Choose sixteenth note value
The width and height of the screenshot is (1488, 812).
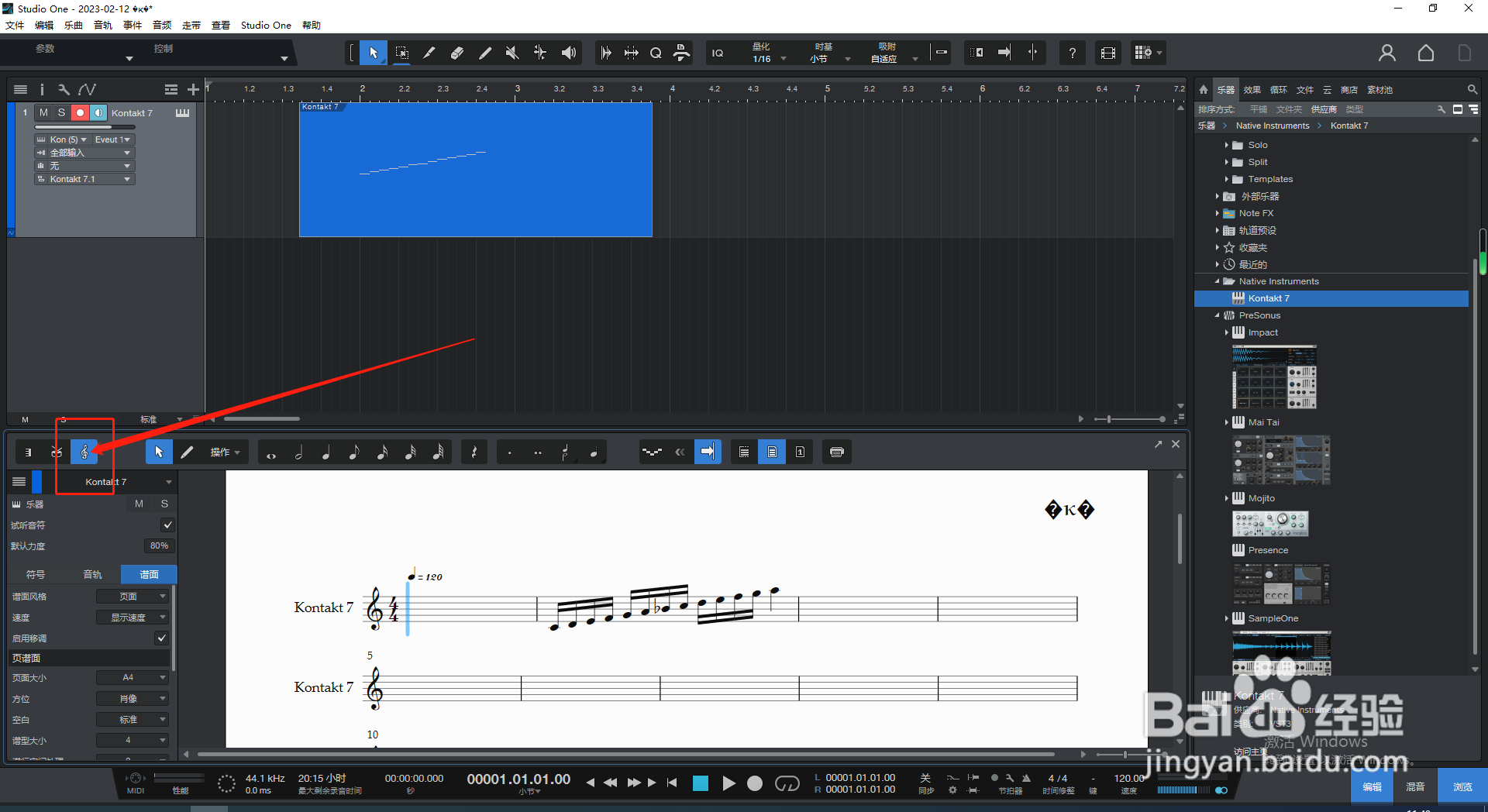pyautogui.click(x=382, y=452)
